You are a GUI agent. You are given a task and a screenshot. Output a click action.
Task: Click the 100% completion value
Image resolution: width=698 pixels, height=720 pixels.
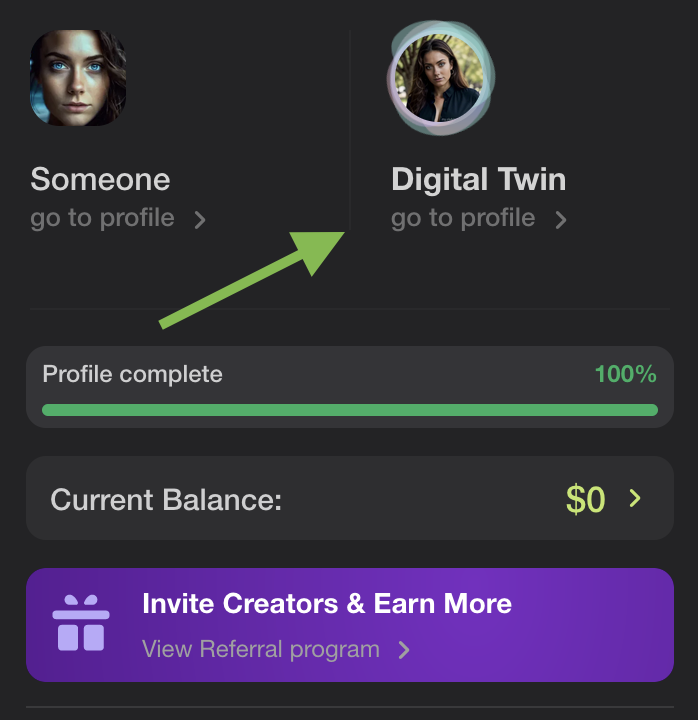pyautogui.click(x=625, y=374)
